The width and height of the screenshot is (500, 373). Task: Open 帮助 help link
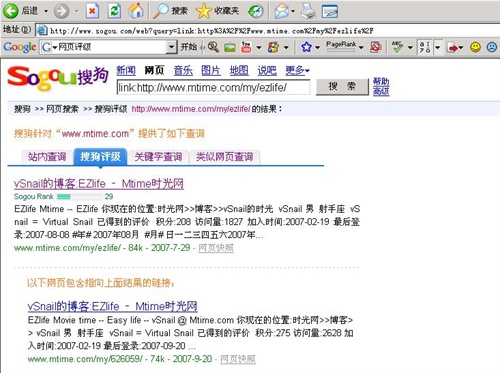click(x=381, y=82)
